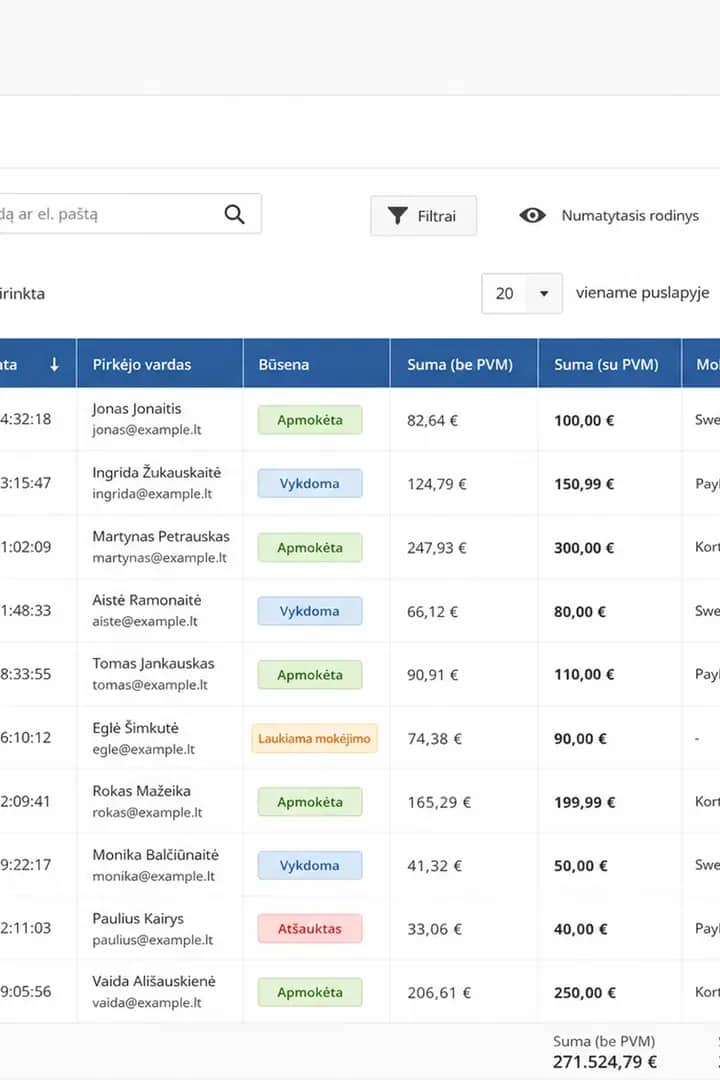Click Vykdoma badge for Aistė Ramonaitė
This screenshot has width=720, height=1080.
click(x=310, y=611)
